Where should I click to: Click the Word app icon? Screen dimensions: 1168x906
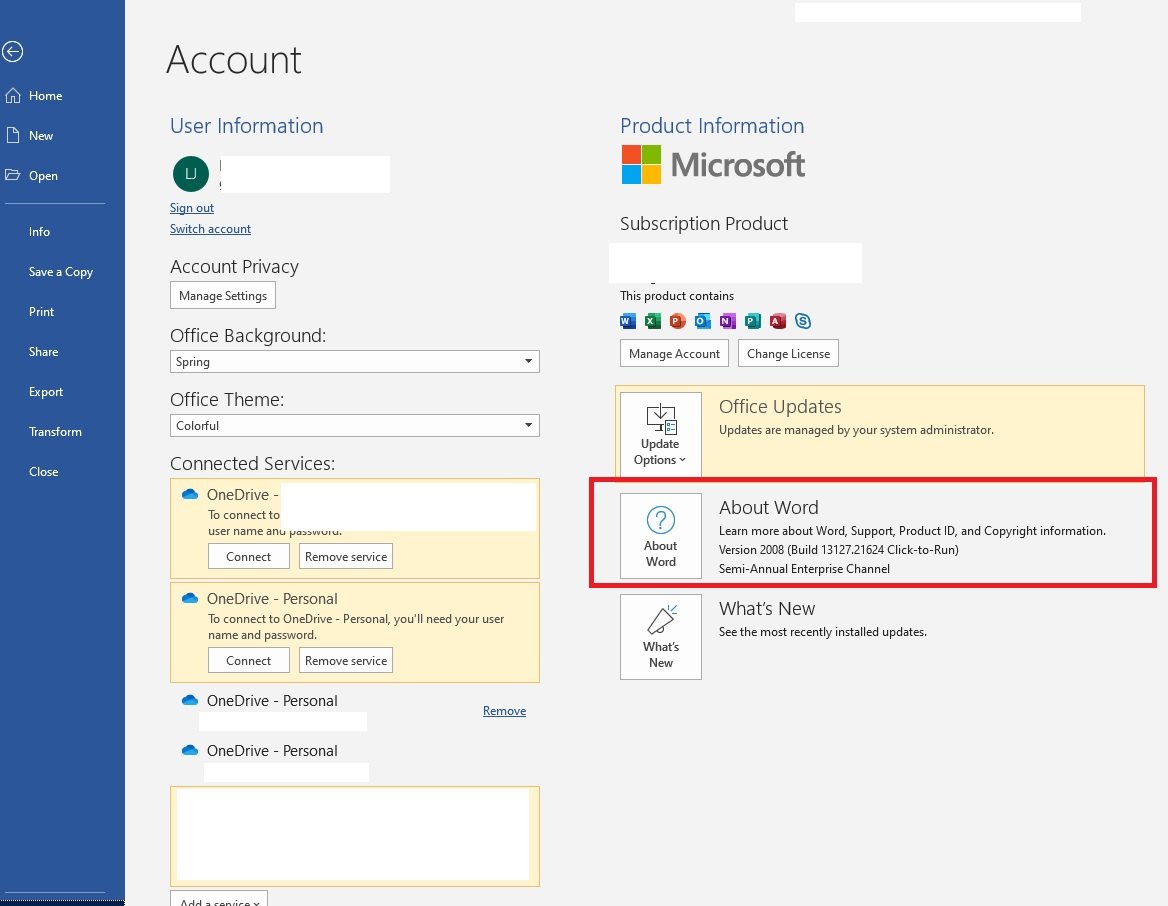pos(628,321)
